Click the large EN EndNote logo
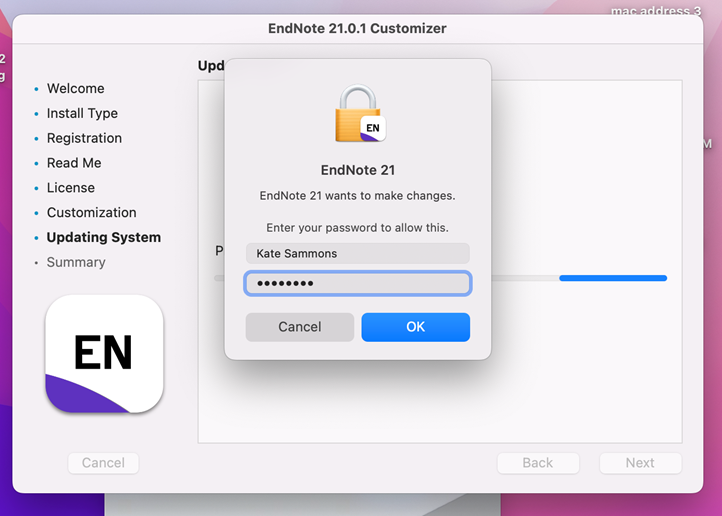The height and width of the screenshot is (516, 722). click(x=105, y=354)
